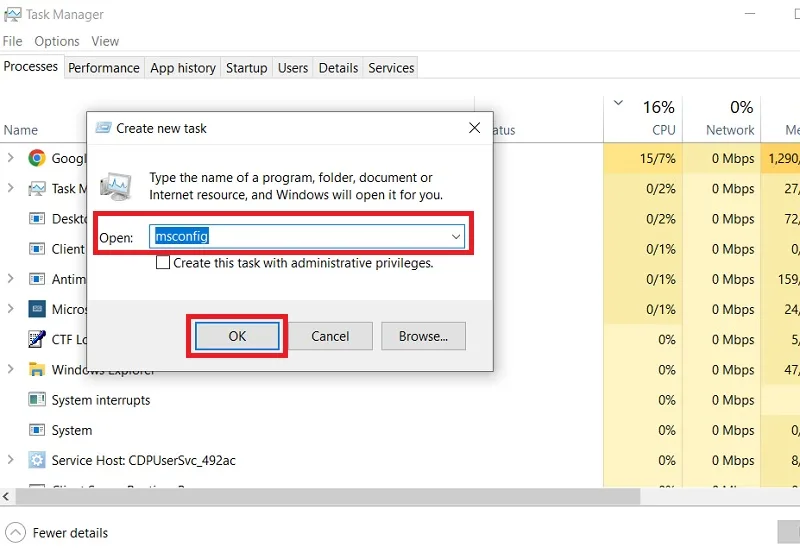Expand the Windows Explorer process group
Image resolution: width=800 pixels, height=553 pixels.
point(11,369)
